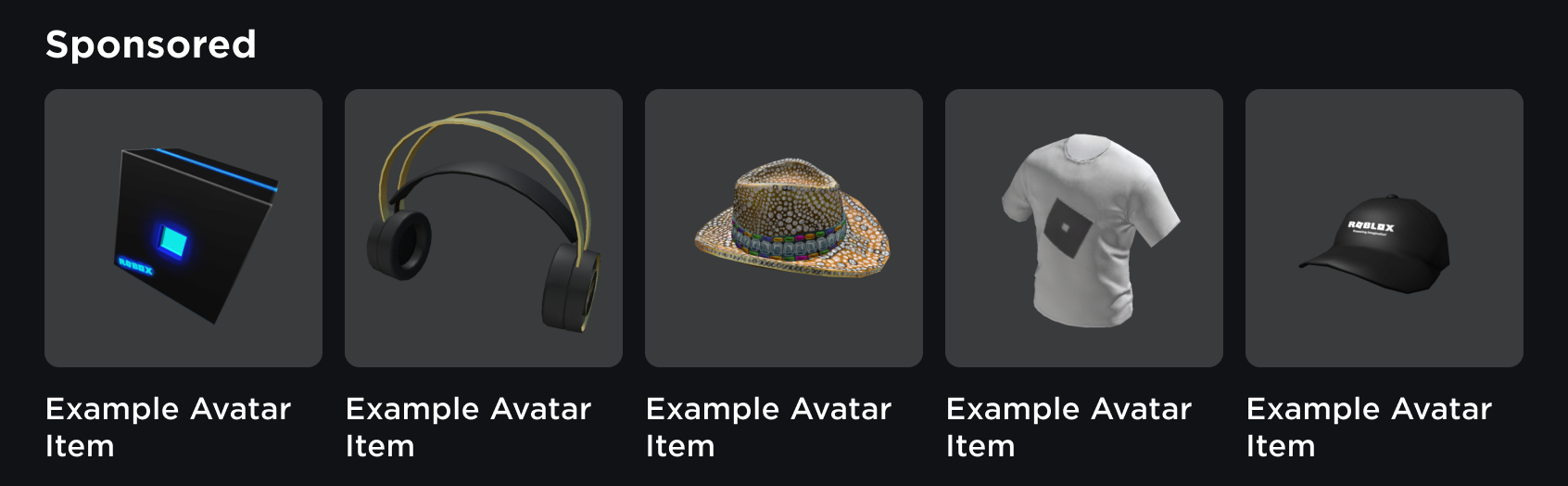
Task: Open the black Roblox cap thumbnail
Action: click(x=1385, y=228)
